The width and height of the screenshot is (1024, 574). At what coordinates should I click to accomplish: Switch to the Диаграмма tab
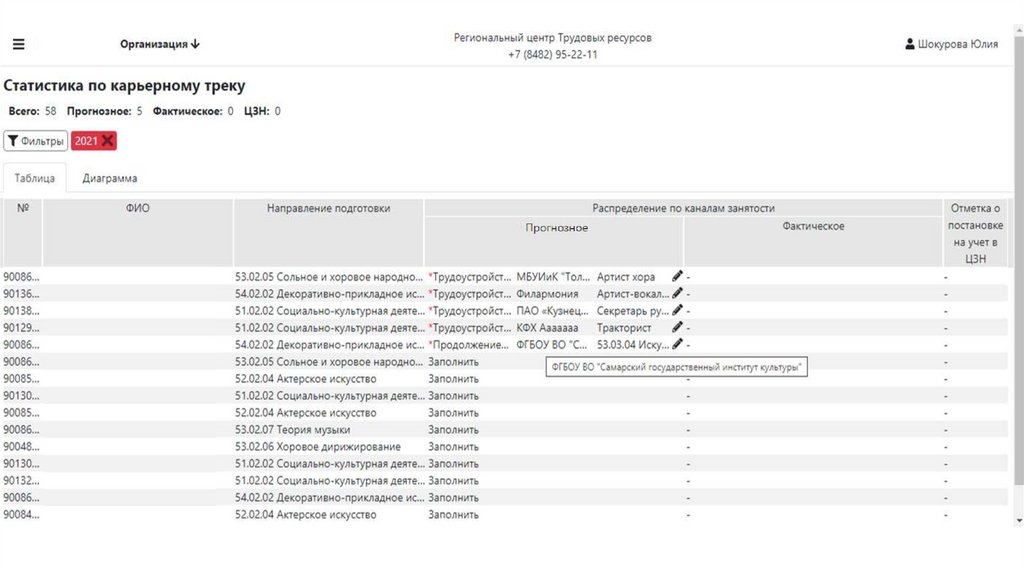point(110,178)
